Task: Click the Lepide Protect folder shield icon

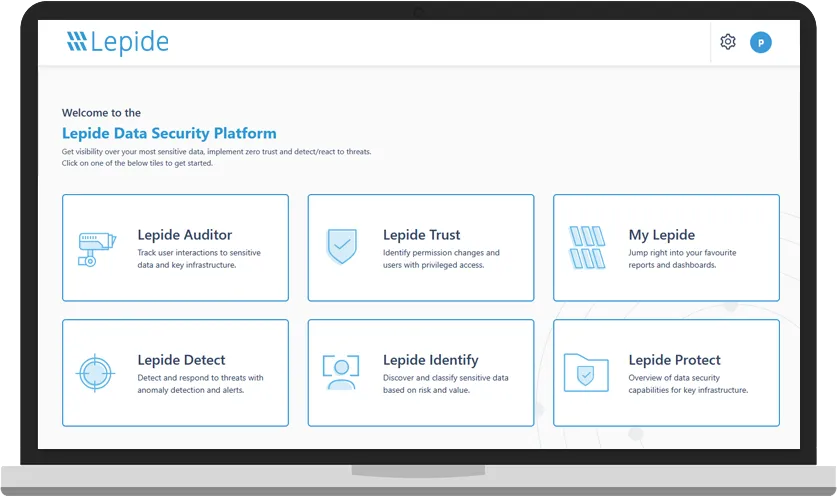Action: point(586,372)
